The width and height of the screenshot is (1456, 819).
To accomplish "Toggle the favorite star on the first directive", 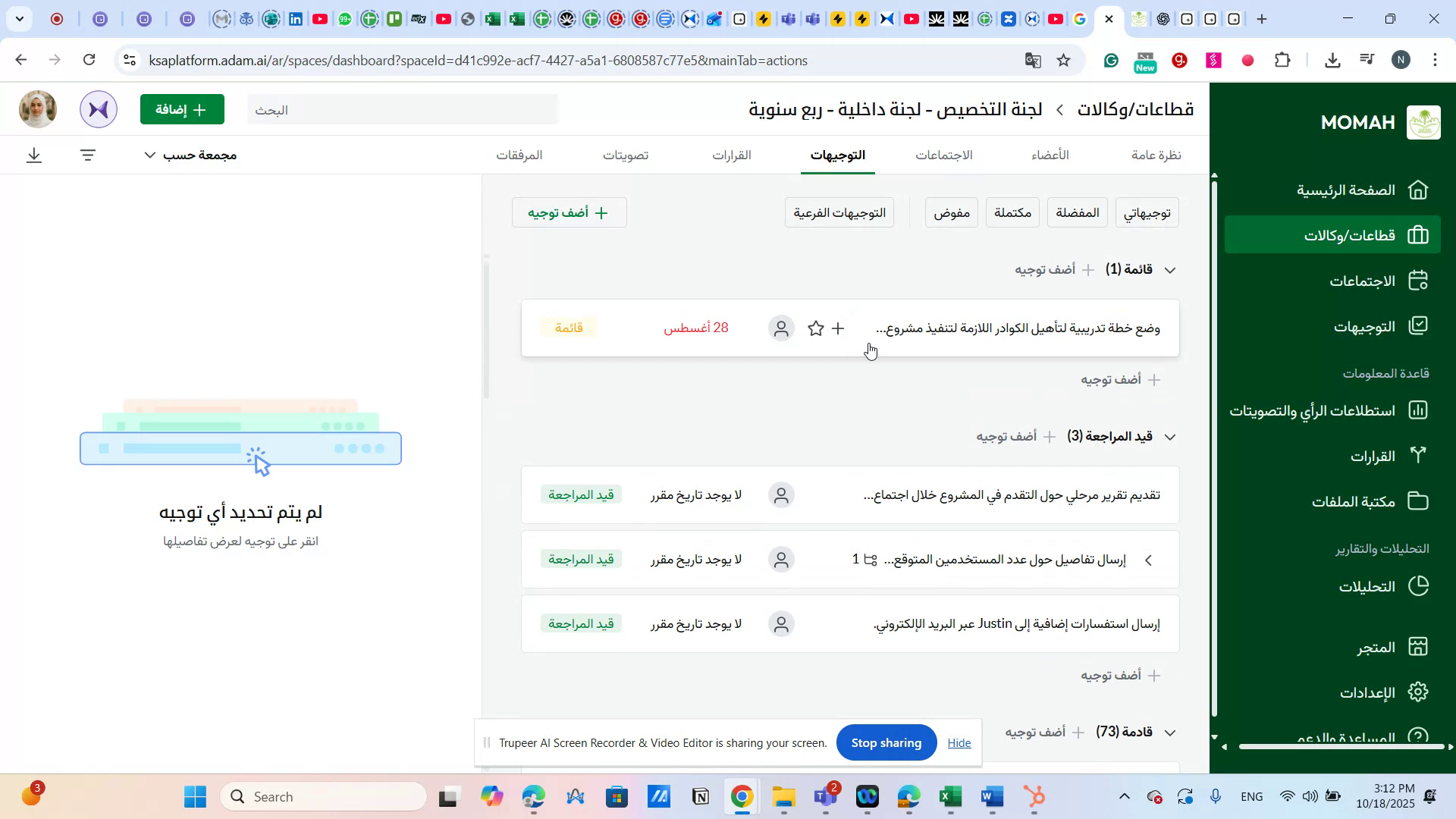I will pyautogui.click(x=816, y=328).
